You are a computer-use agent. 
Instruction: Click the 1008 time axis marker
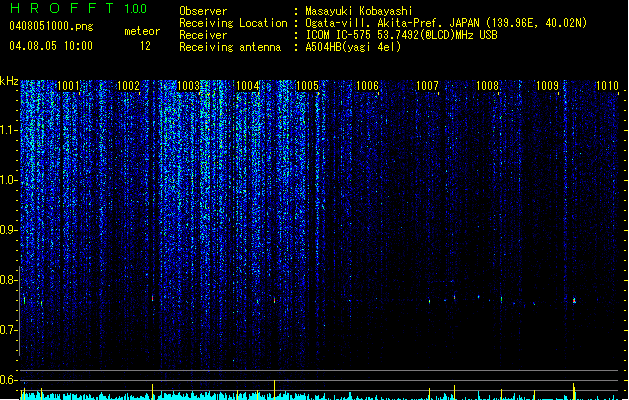487,86
